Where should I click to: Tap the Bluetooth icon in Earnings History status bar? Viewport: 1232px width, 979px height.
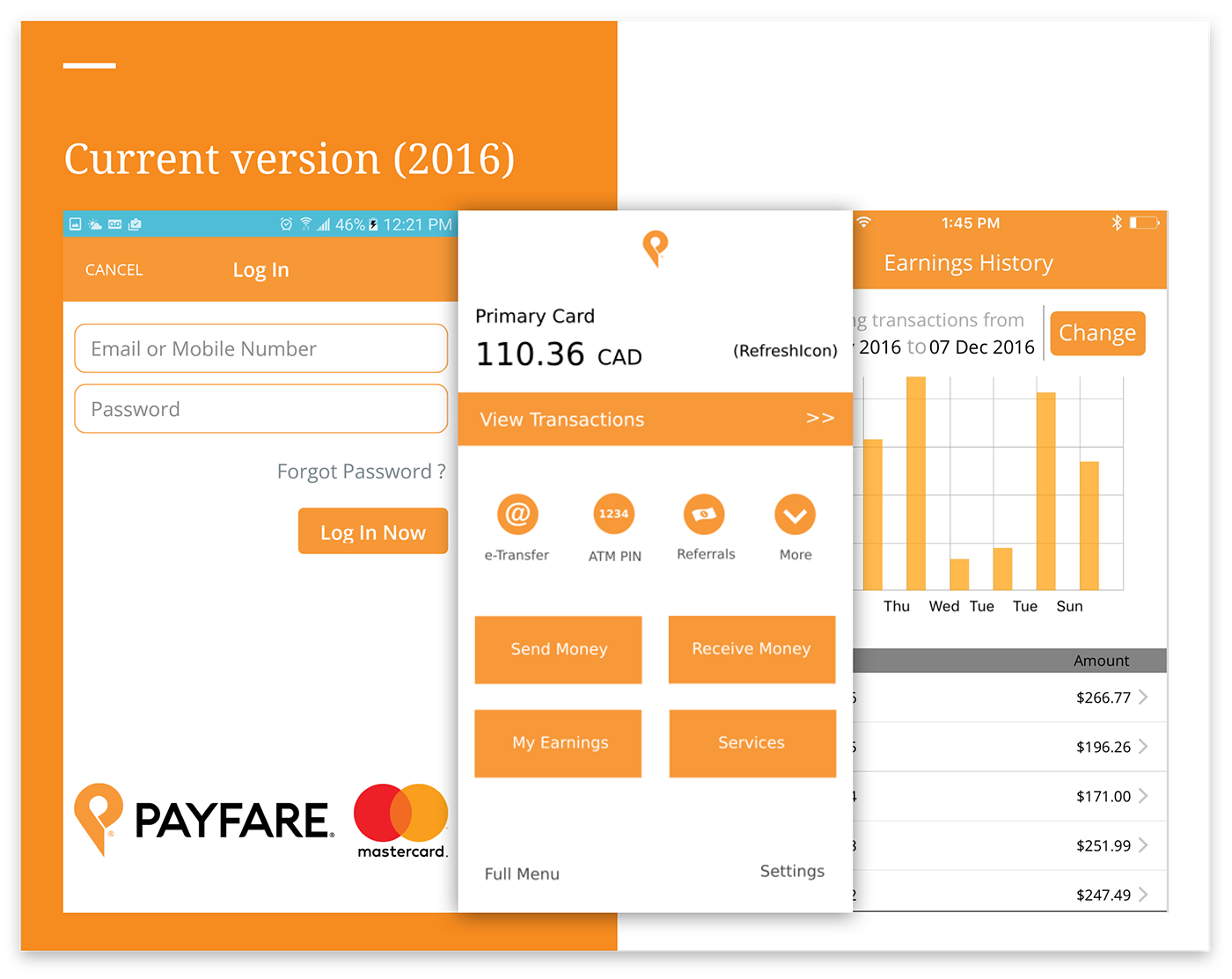pyautogui.click(x=1116, y=223)
